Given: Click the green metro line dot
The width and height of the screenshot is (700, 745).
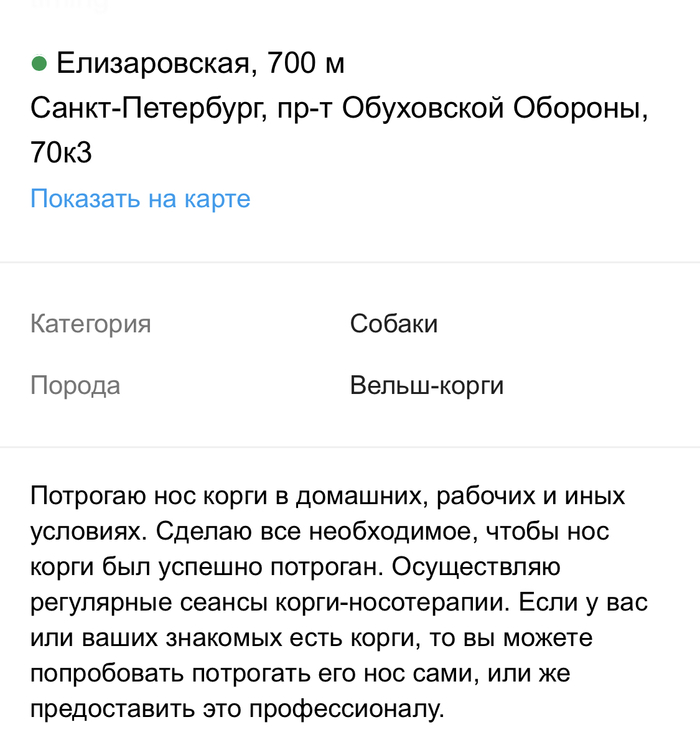Looking at the screenshot, I should 40,64.
